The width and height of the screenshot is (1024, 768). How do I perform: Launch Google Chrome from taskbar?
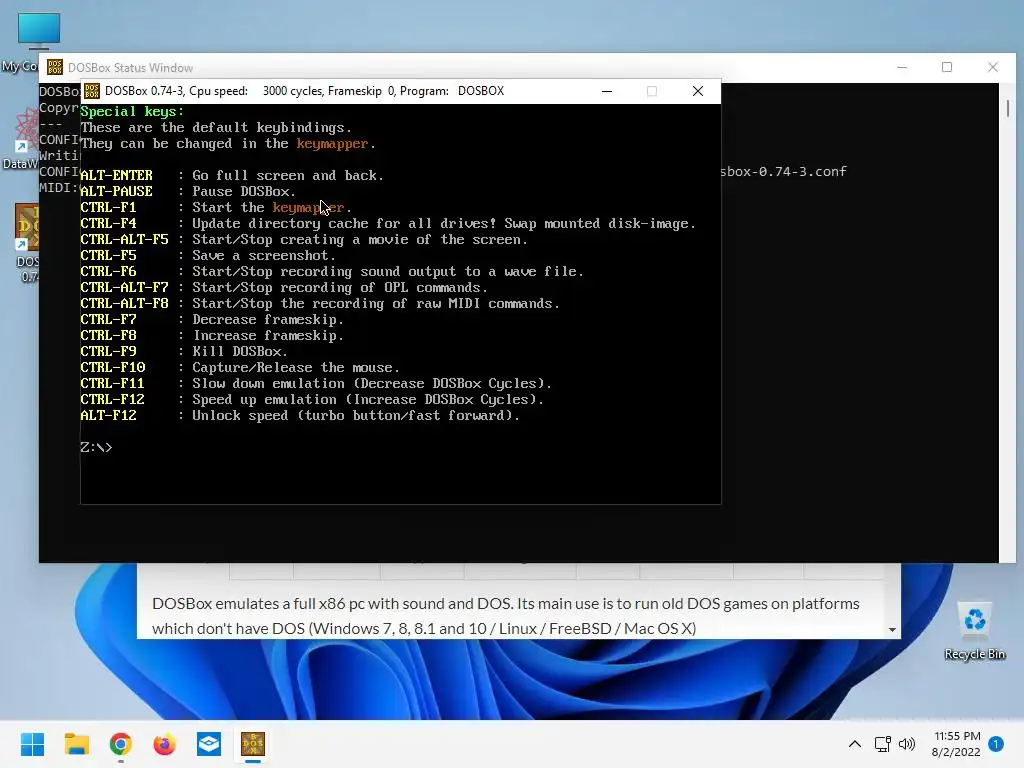pos(121,744)
